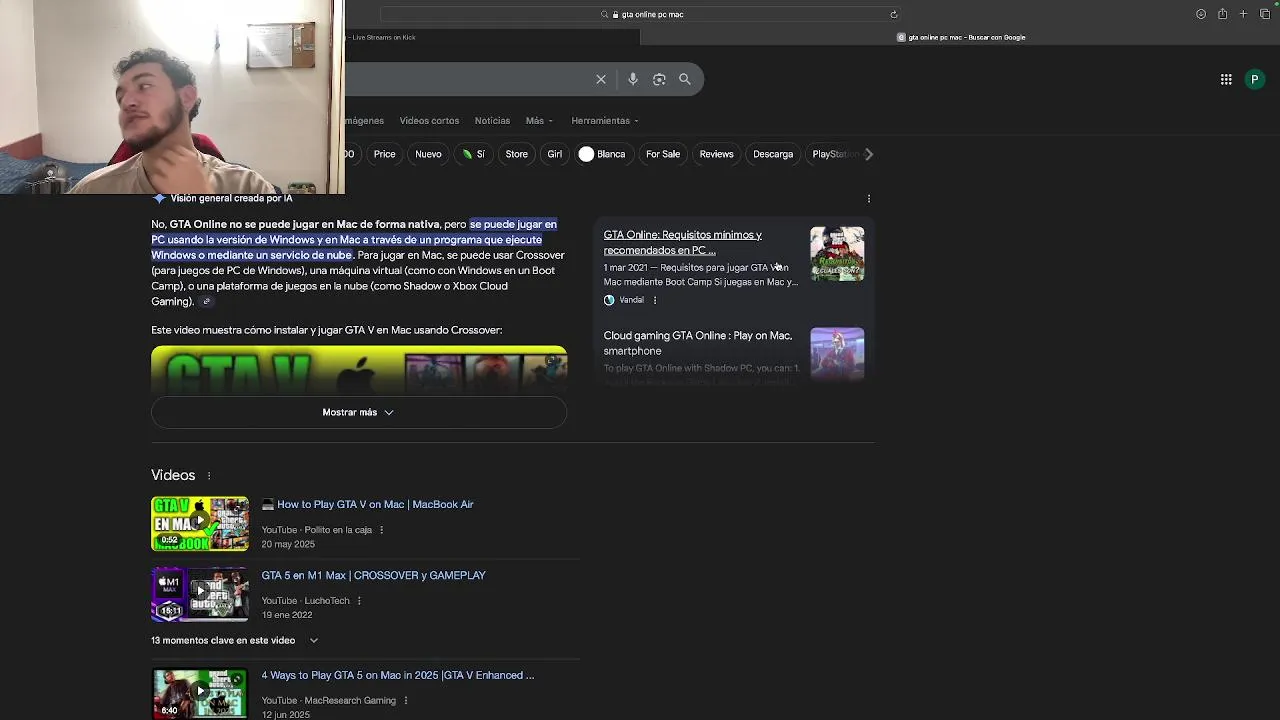
Task: Open How to Play GTA V on Mac video
Action: 375,504
